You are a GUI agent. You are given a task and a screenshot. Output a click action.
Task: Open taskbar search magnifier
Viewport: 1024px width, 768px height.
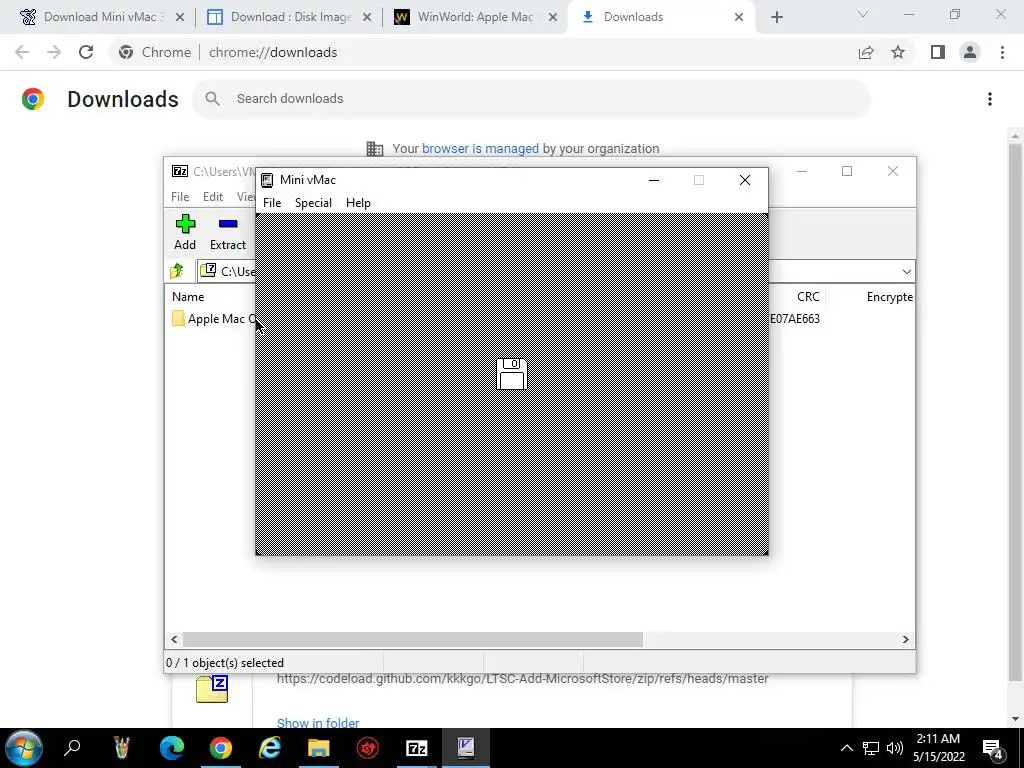pos(72,748)
